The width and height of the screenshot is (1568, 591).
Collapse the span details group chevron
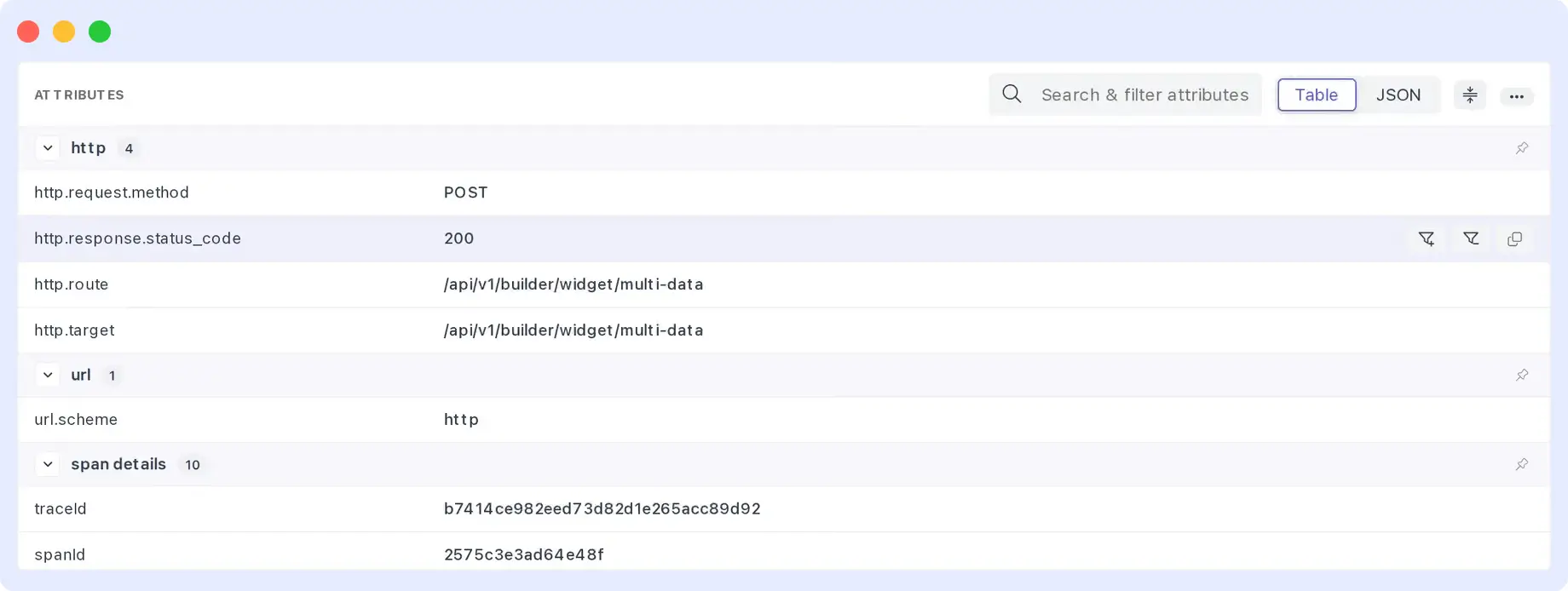48,464
